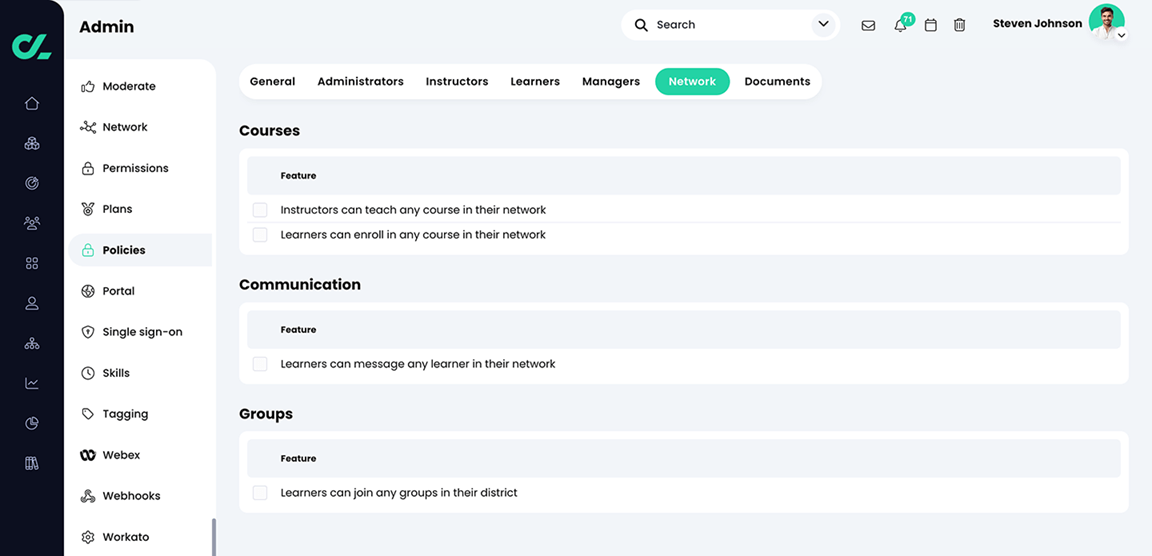Click the Single sign-on shield icon
The image size is (1152, 556).
coord(88,332)
